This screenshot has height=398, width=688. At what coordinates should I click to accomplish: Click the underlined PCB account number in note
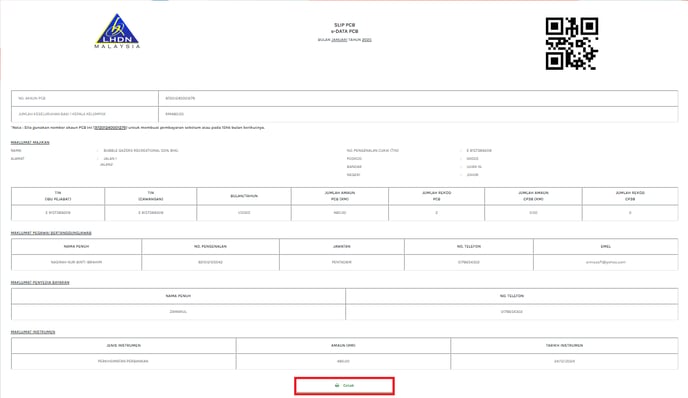tap(110, 127)
